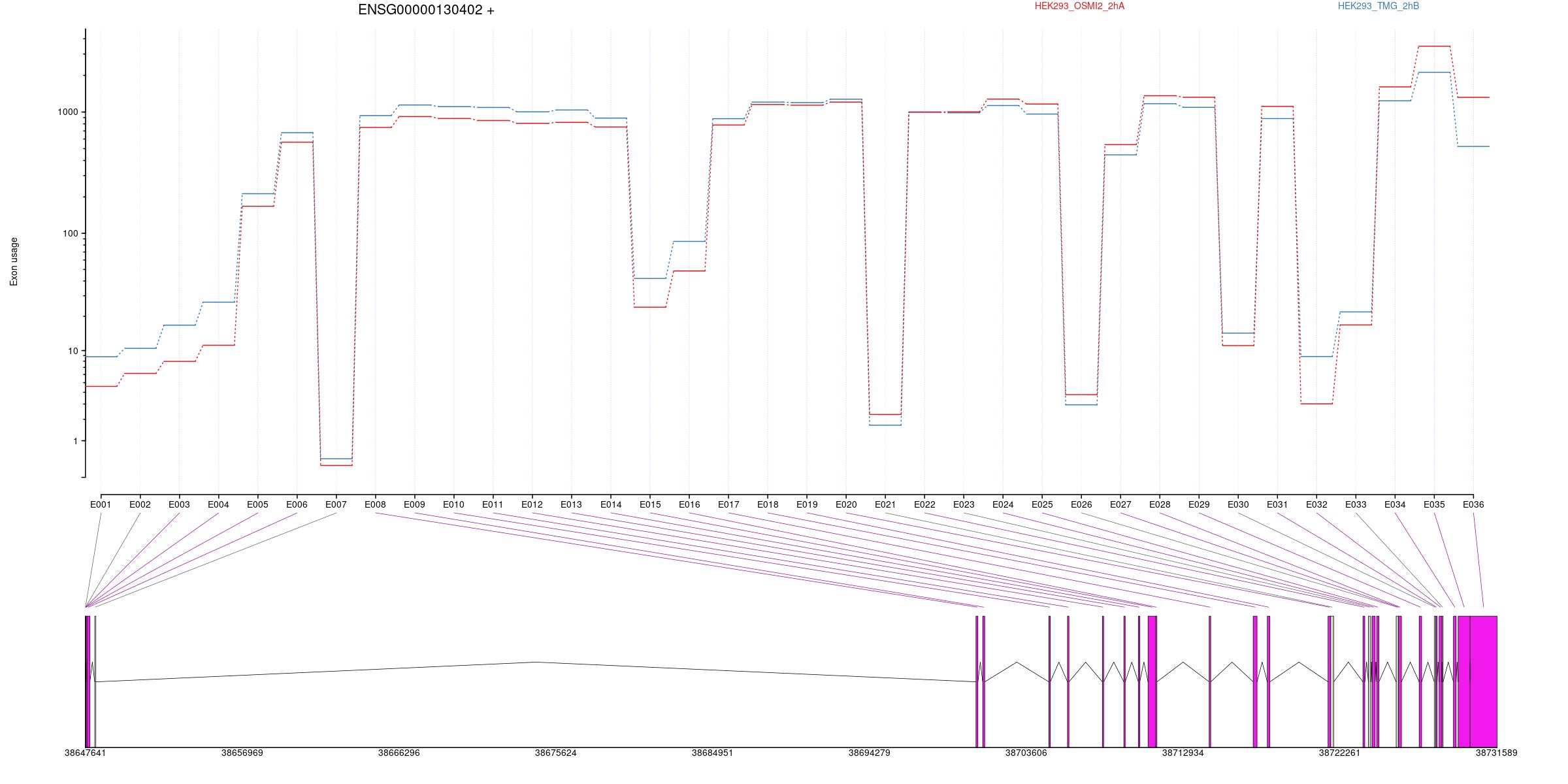1568x784 pixels.
Task: Select the HEK293_OSMI2_2hA legend label
Action: pyautogui.click(x=1079, y=6)
